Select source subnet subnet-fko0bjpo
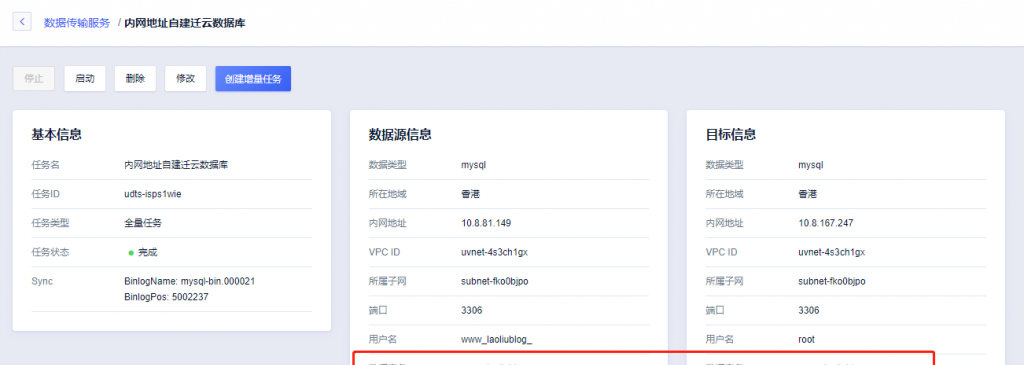The height and width of the screenshot is (365, 1024). [494, 281]
